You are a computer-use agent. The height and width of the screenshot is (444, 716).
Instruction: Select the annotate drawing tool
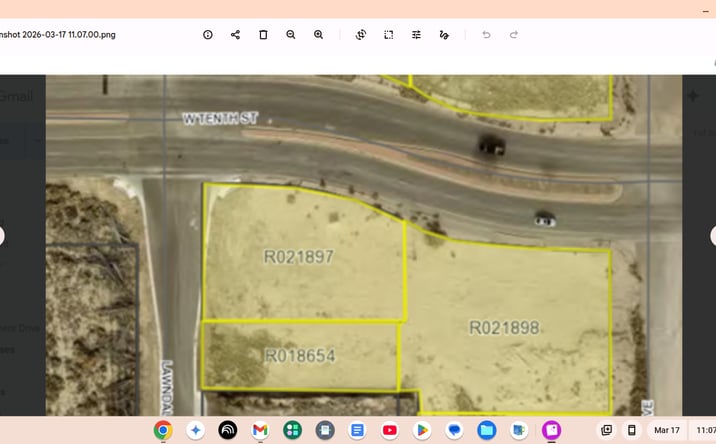pyautogui.click(x=444, y=35)
